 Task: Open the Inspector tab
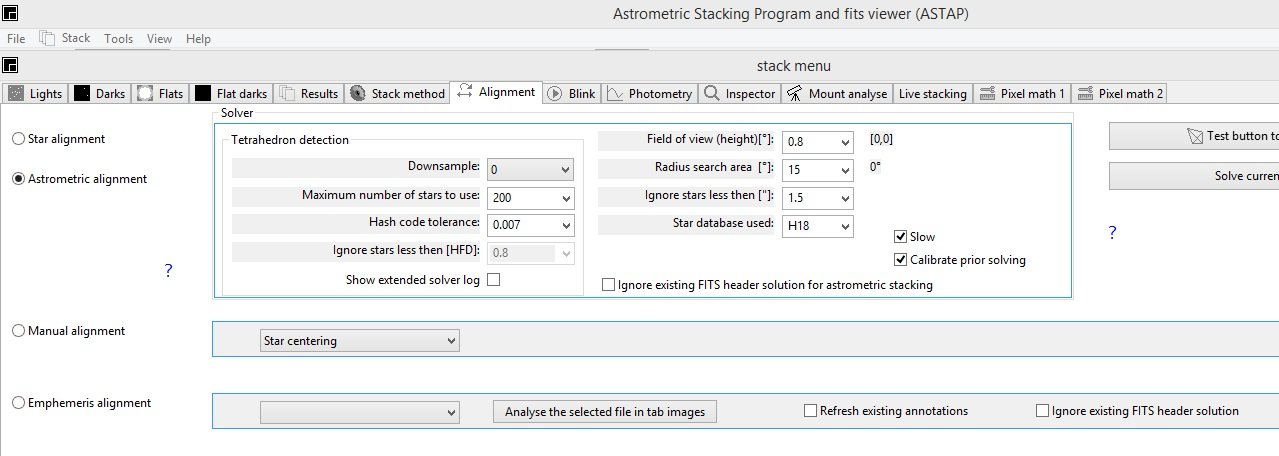tap(740, 93)
